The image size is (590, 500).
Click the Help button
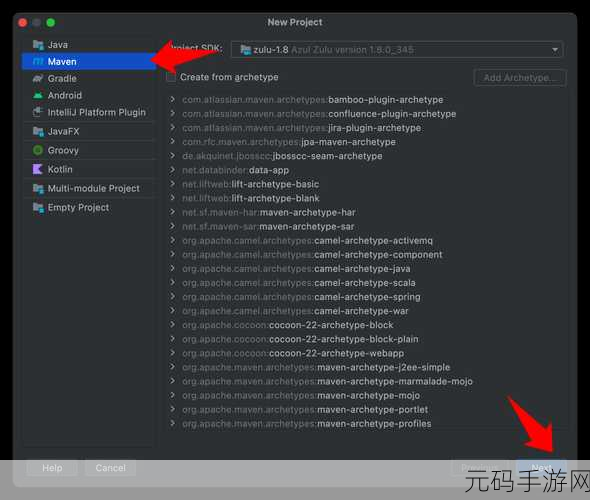coord(52,468)
